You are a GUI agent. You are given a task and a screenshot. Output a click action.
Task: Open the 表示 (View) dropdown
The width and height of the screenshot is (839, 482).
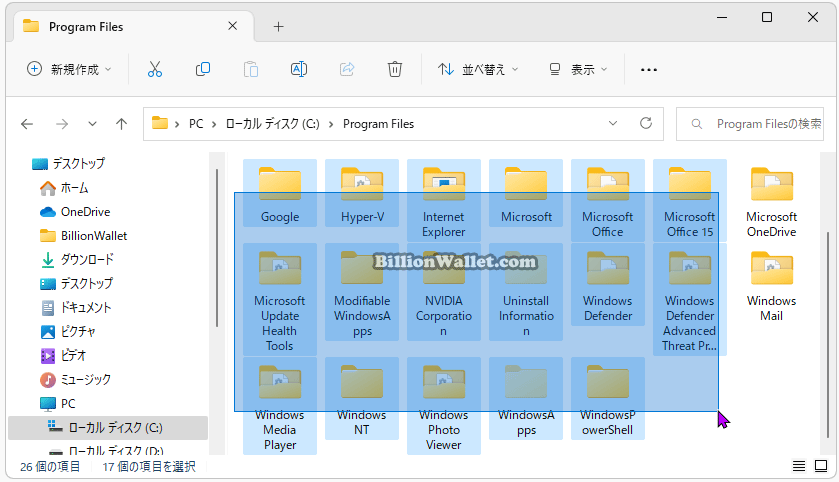(578, 70)
